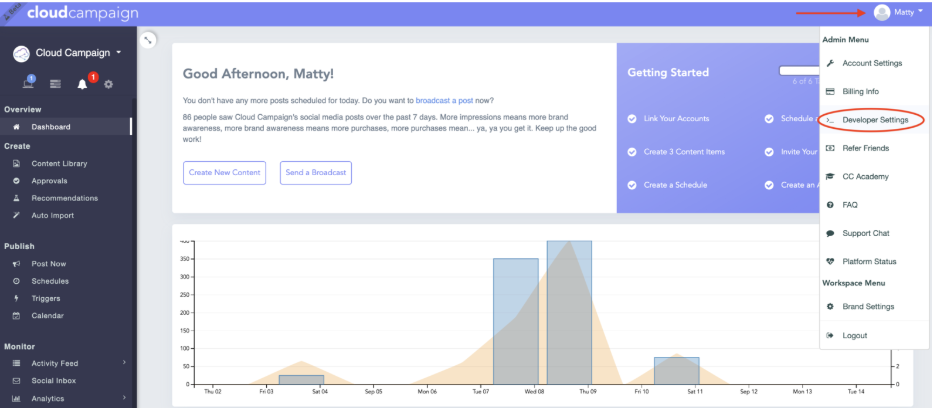932x408 pixels.
Task: Click the Brand Settings gear icon
Action: [x=830, y=307]
